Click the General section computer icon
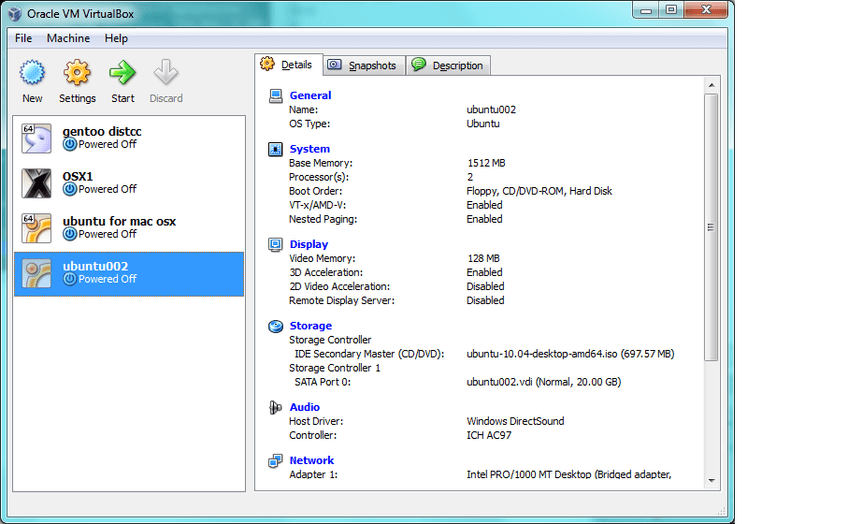 point(275,96)
